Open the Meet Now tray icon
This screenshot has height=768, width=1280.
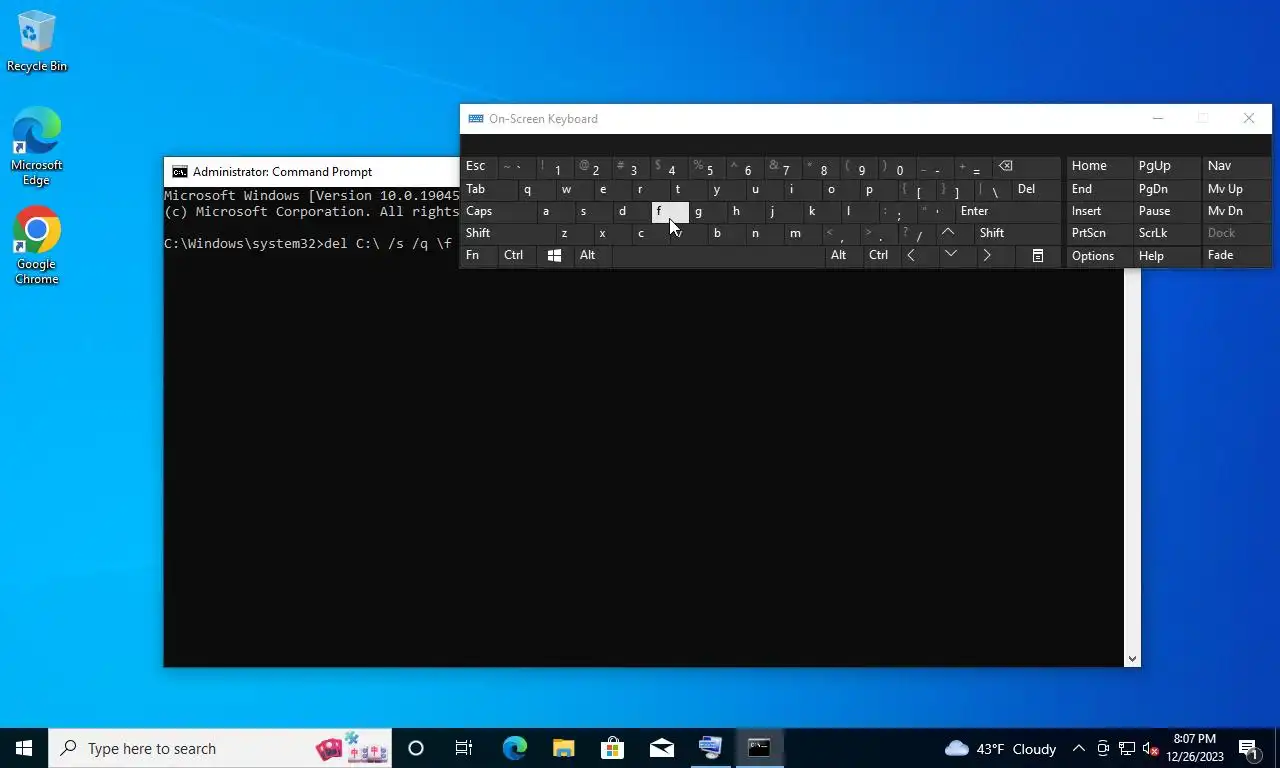tap(1103, 748)
